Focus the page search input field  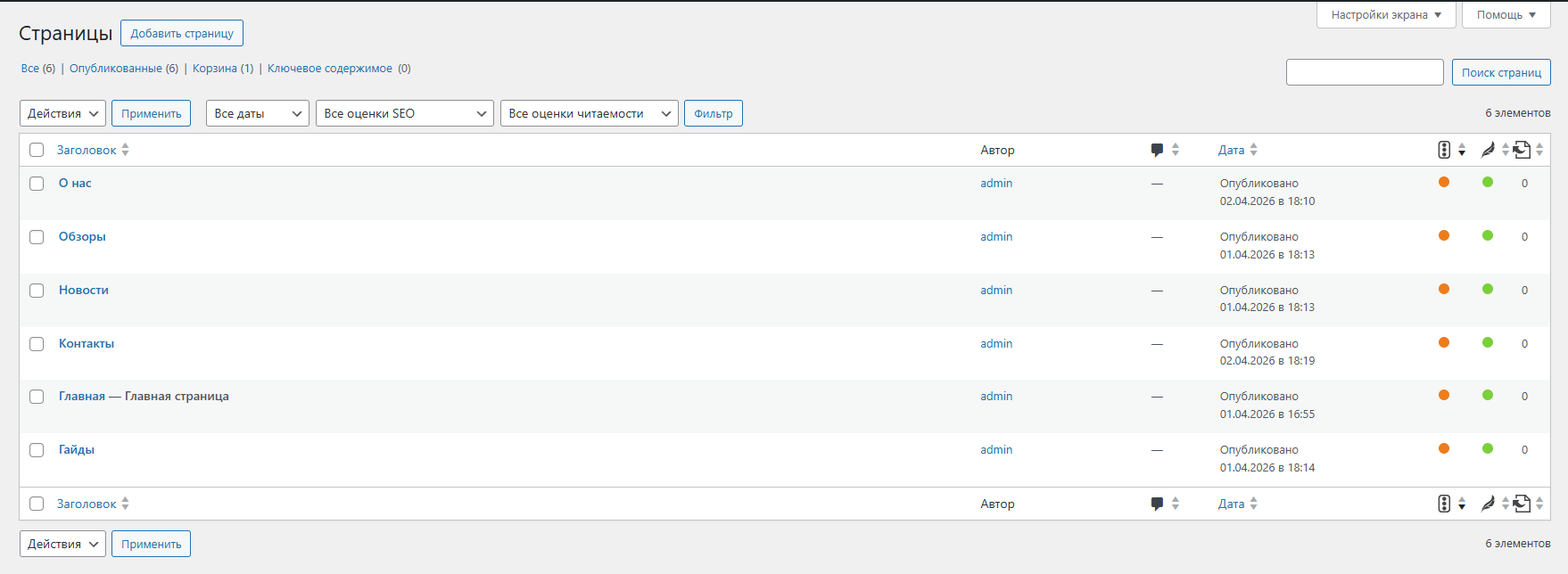tap(1364, 72)
